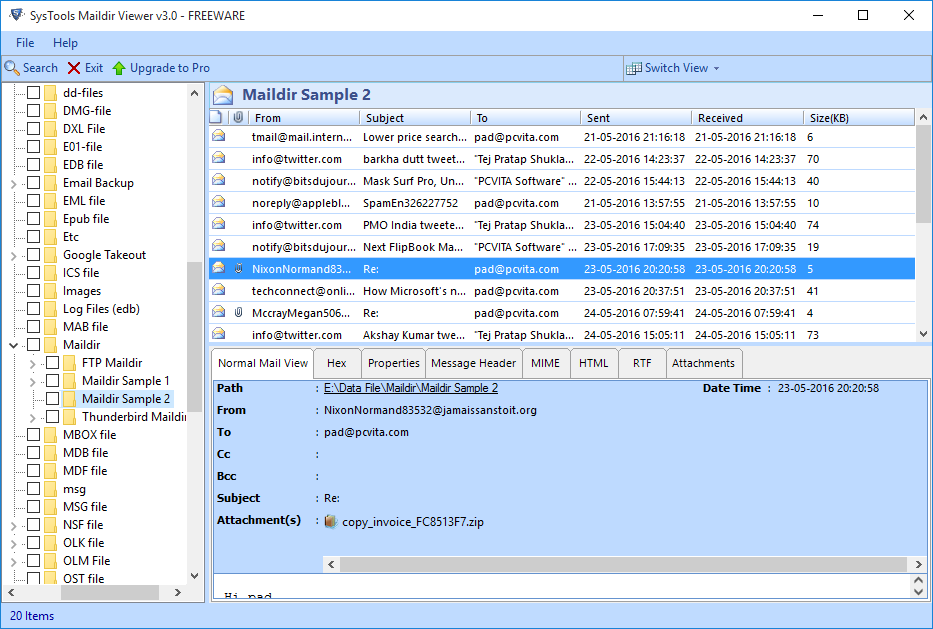Viewport: 933px width, 629px height.
Task: Click folder icon of Email Backup
Action: [x=51, y=183]
